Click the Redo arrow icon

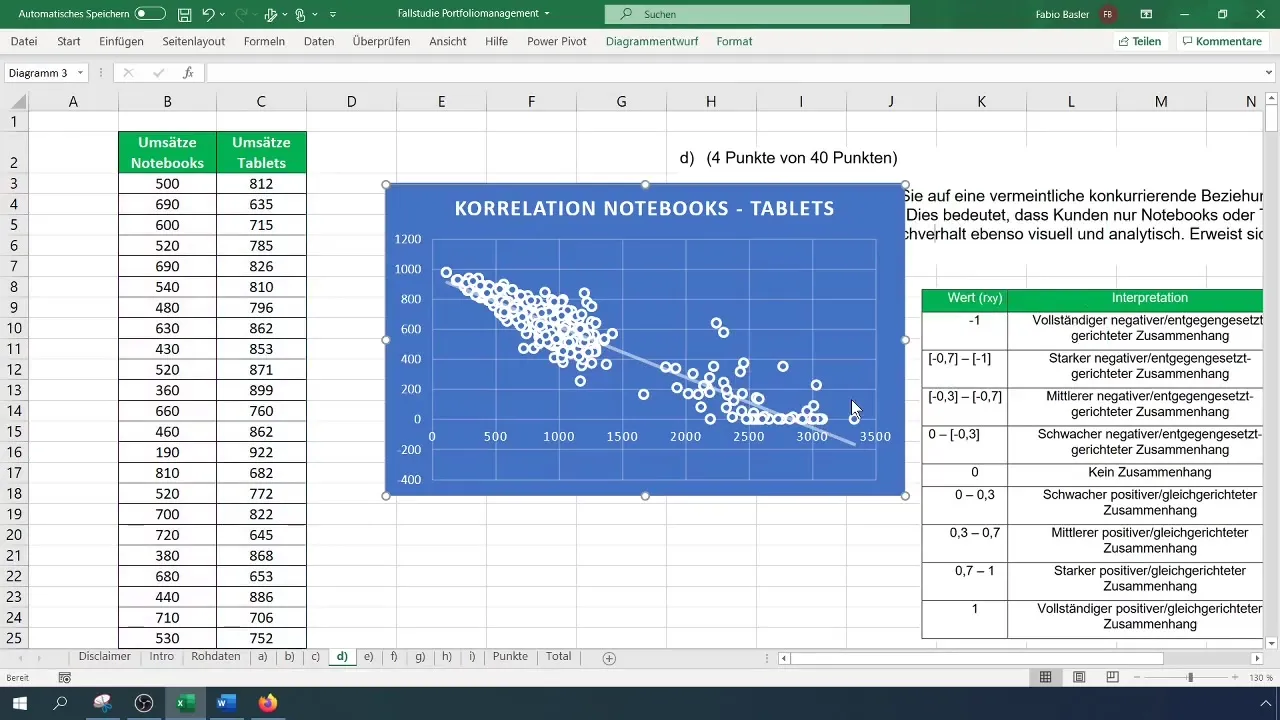[241, 15]
